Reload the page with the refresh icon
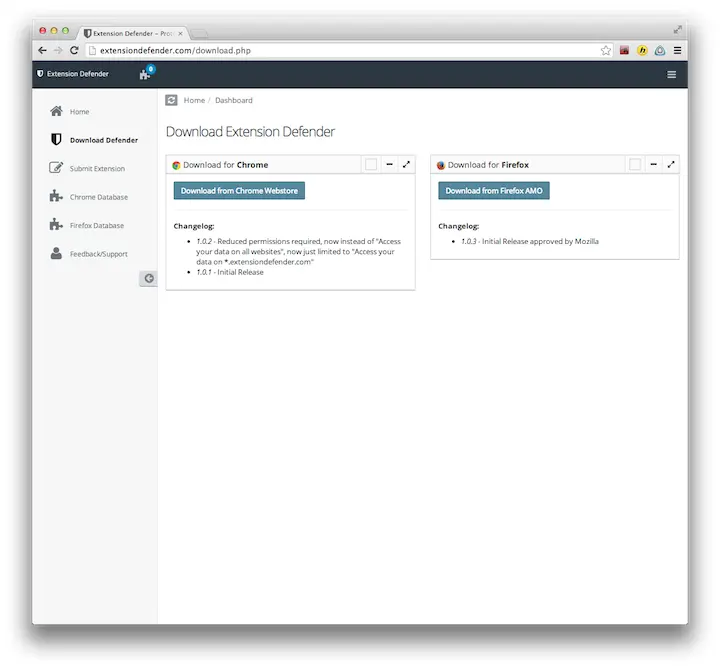This screenshot has width=720, height=669. (74, 51)
